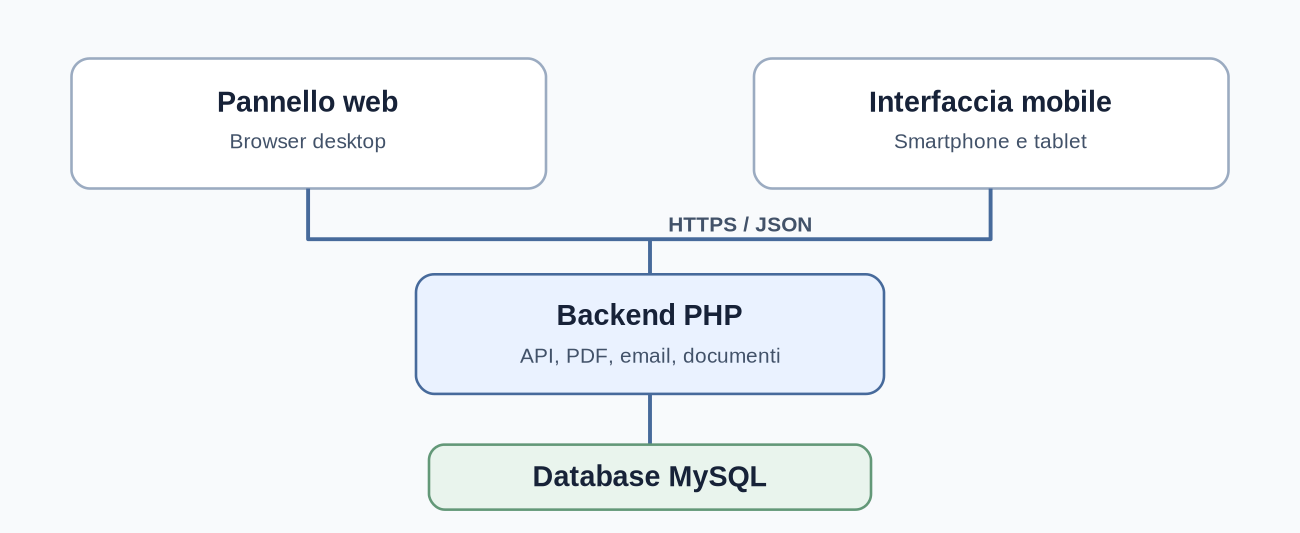Click the Pannello web box
This screenshot has height=533, width=1300.
pyautogui.click(x=308, y=123)
